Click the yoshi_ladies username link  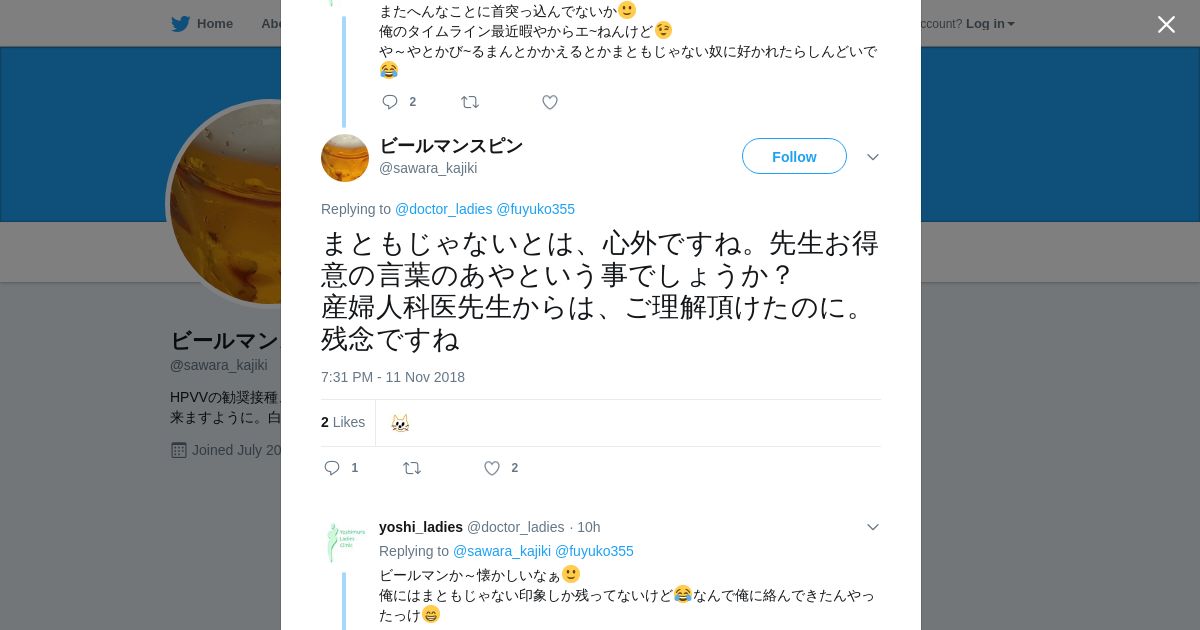pos(420,527)
